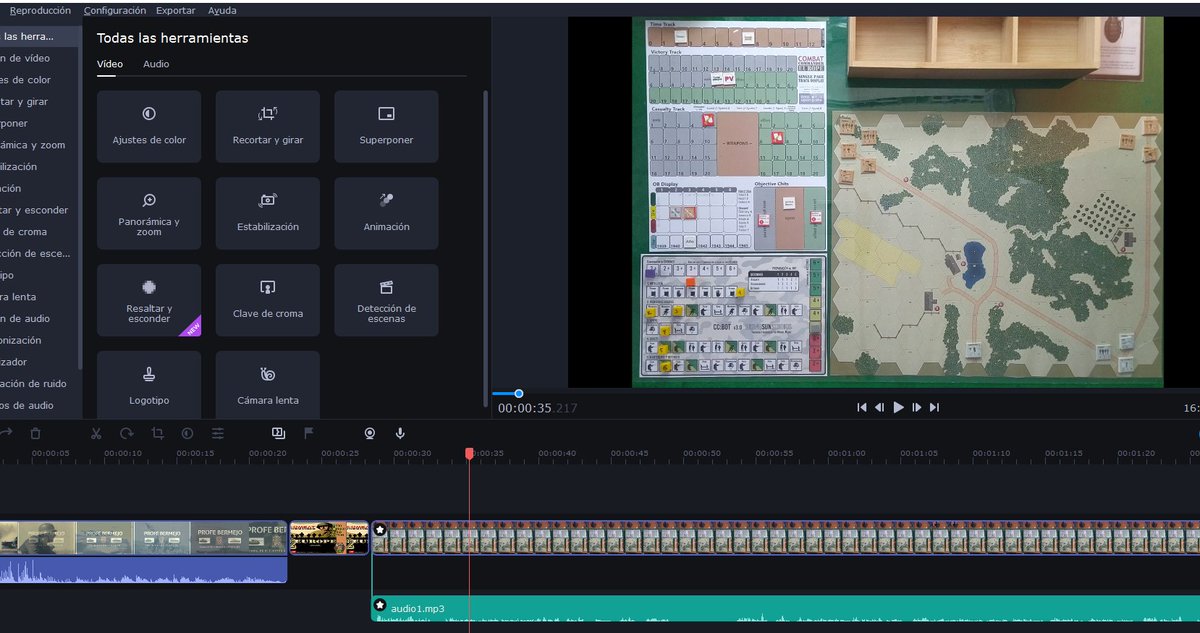The height and width of the screenshot is (633, 1200).
Task: Play the video preview
Action: 898,407
